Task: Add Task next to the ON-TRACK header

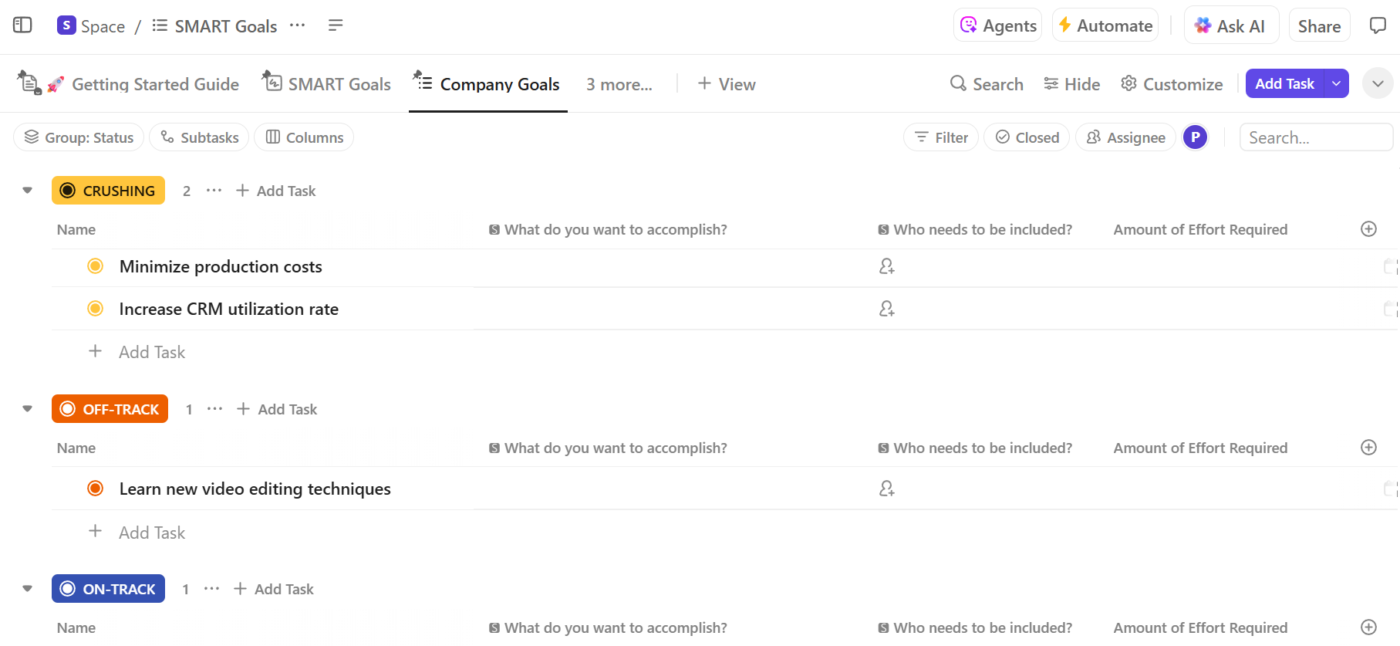Action: click(x=274, y=589)
